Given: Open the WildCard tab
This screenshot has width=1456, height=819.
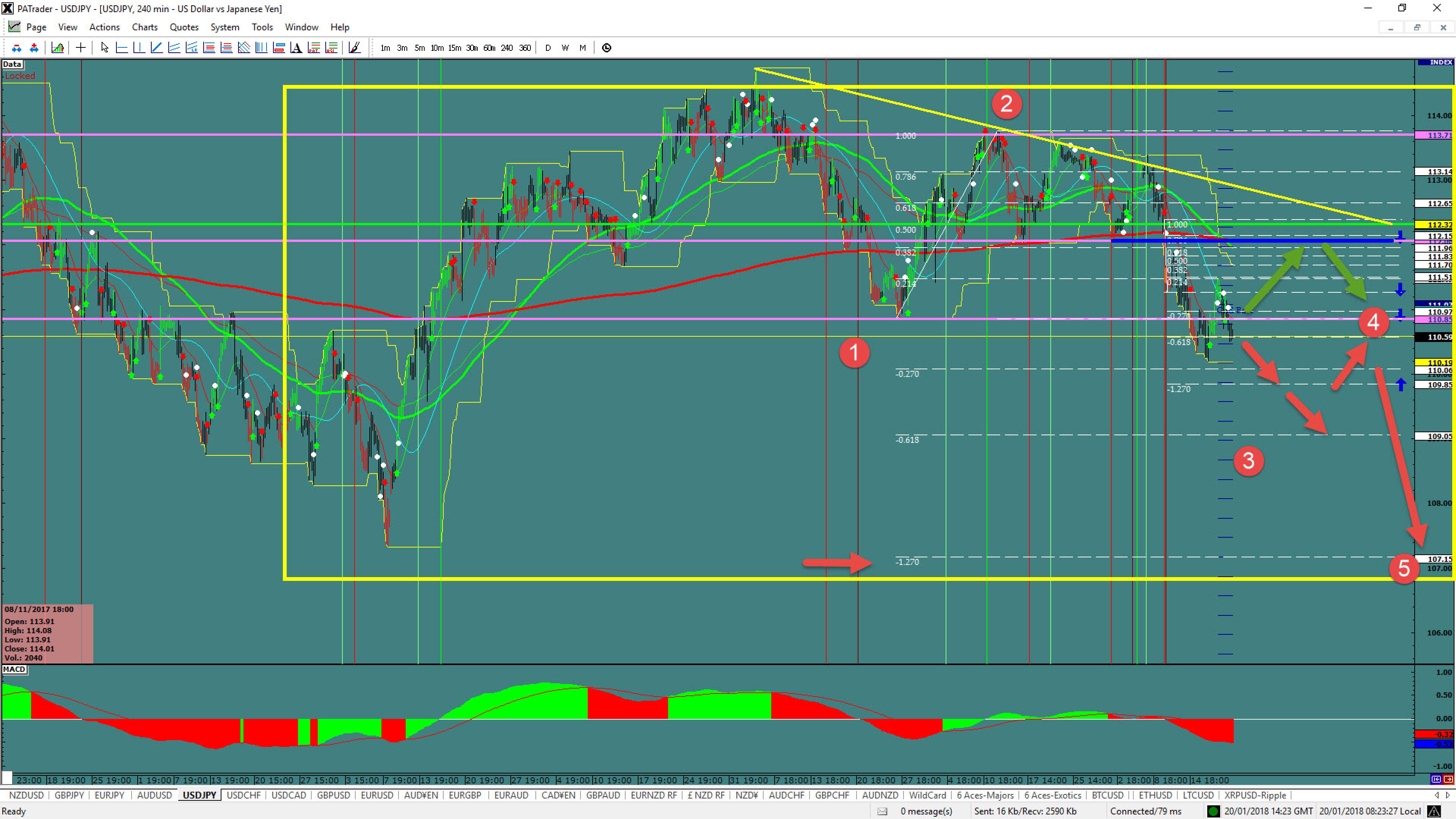Looking at the screenshot, I should [x=927, y=795].
